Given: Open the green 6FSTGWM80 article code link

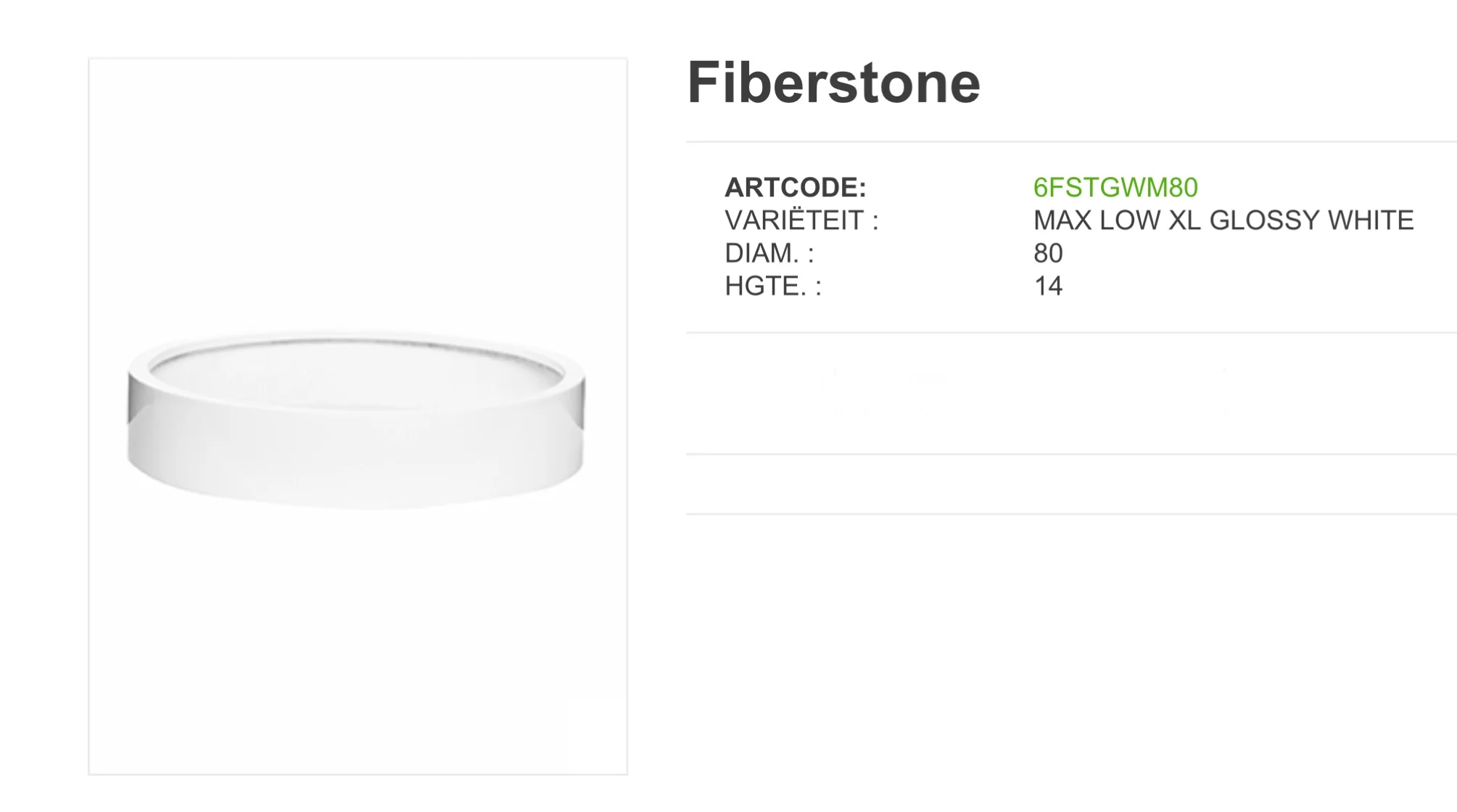Looking at the screenshot, I should 1115,188.
